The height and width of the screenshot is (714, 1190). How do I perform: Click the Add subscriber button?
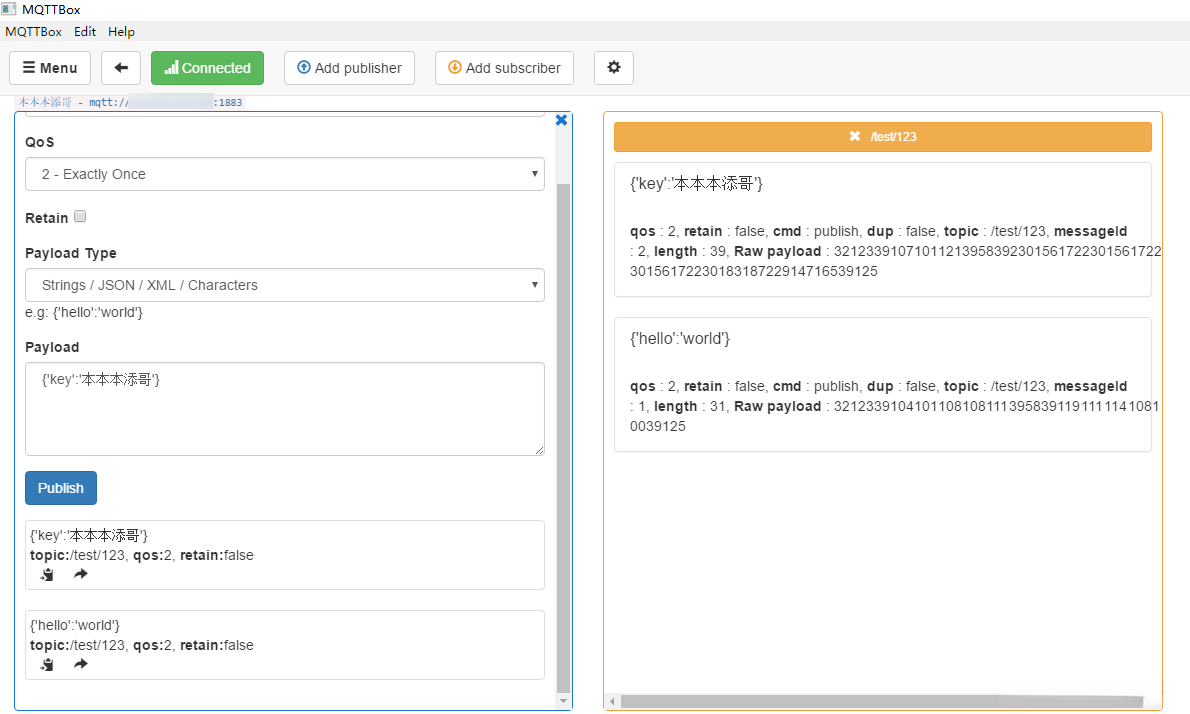click(504, 68)
